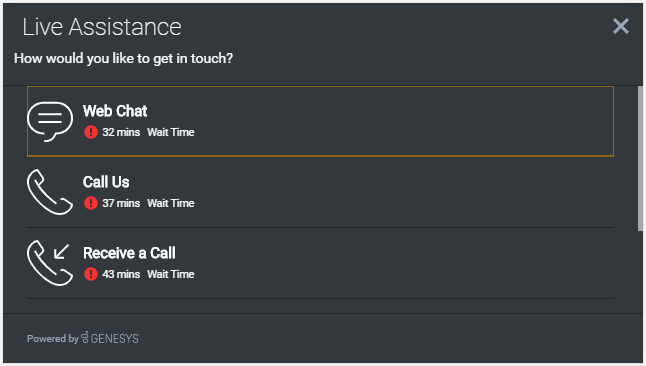
Task: Click the red alert icon under Receive a Call
Action: 91,274
